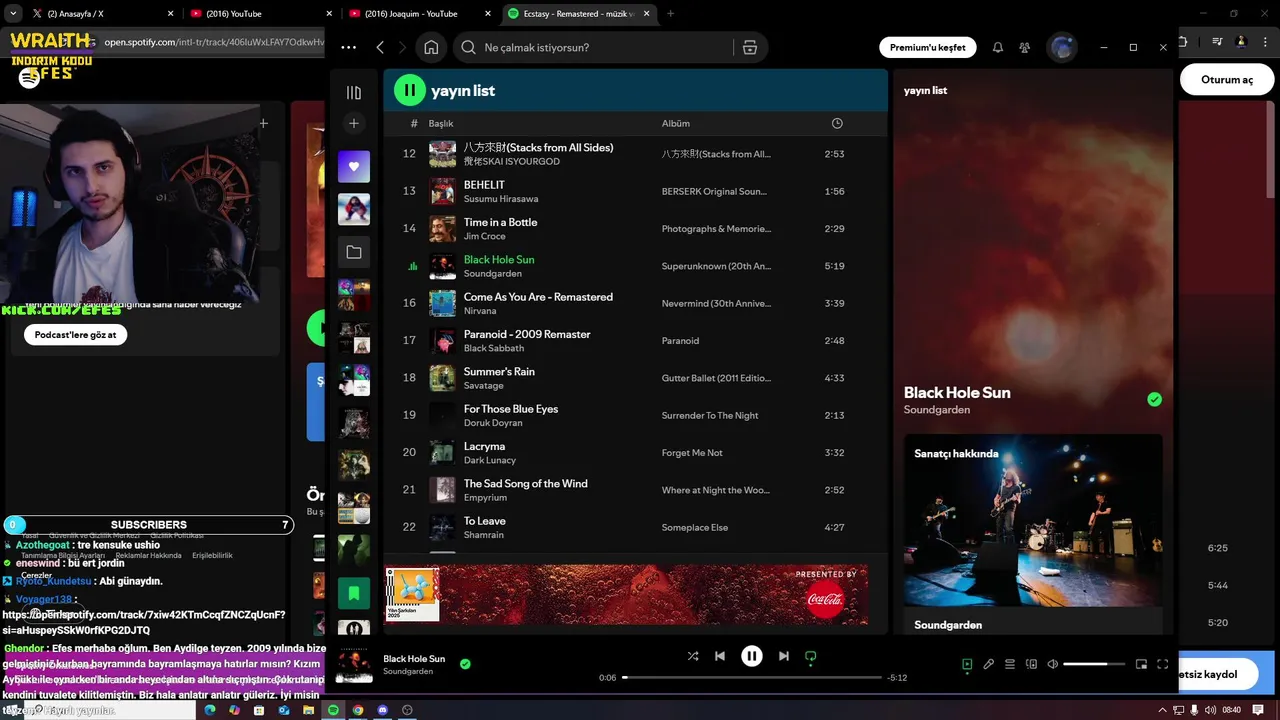Open Microsoft Edge from the Windows taskbar
1280x720 pixels.
tap(210, 710)
